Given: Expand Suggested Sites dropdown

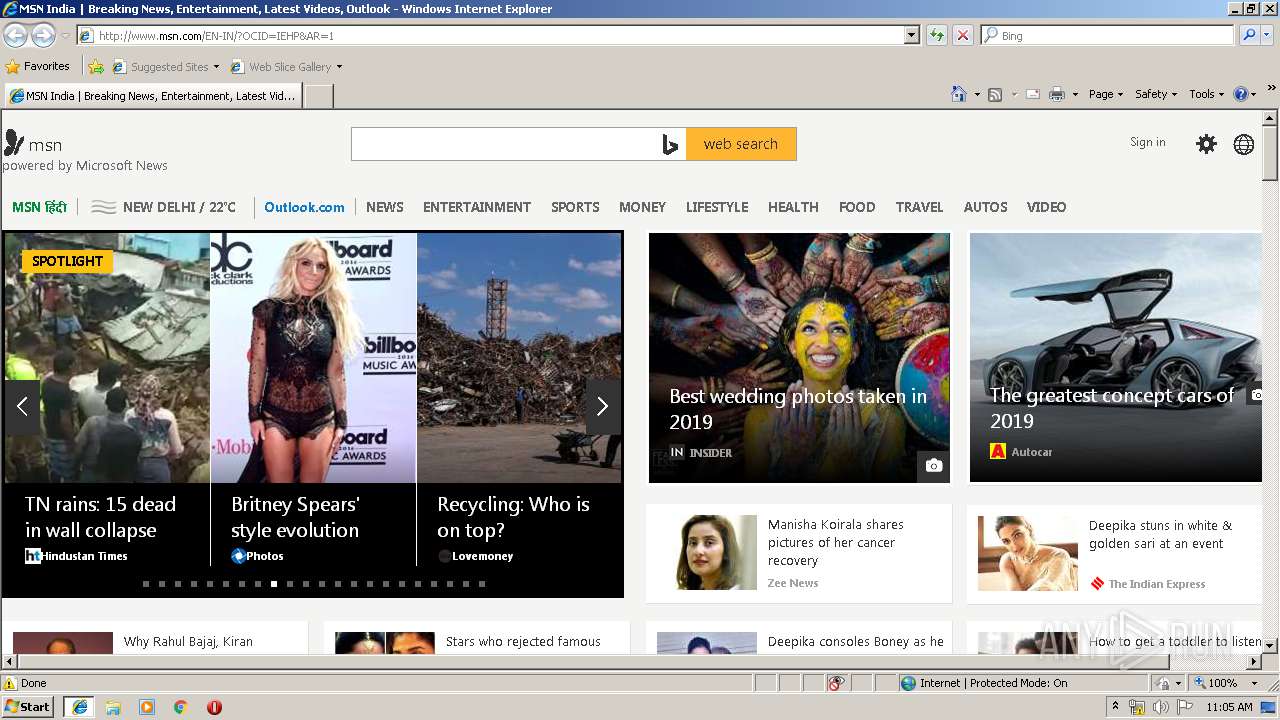Looking at the screenshot, I should point(216,67).
